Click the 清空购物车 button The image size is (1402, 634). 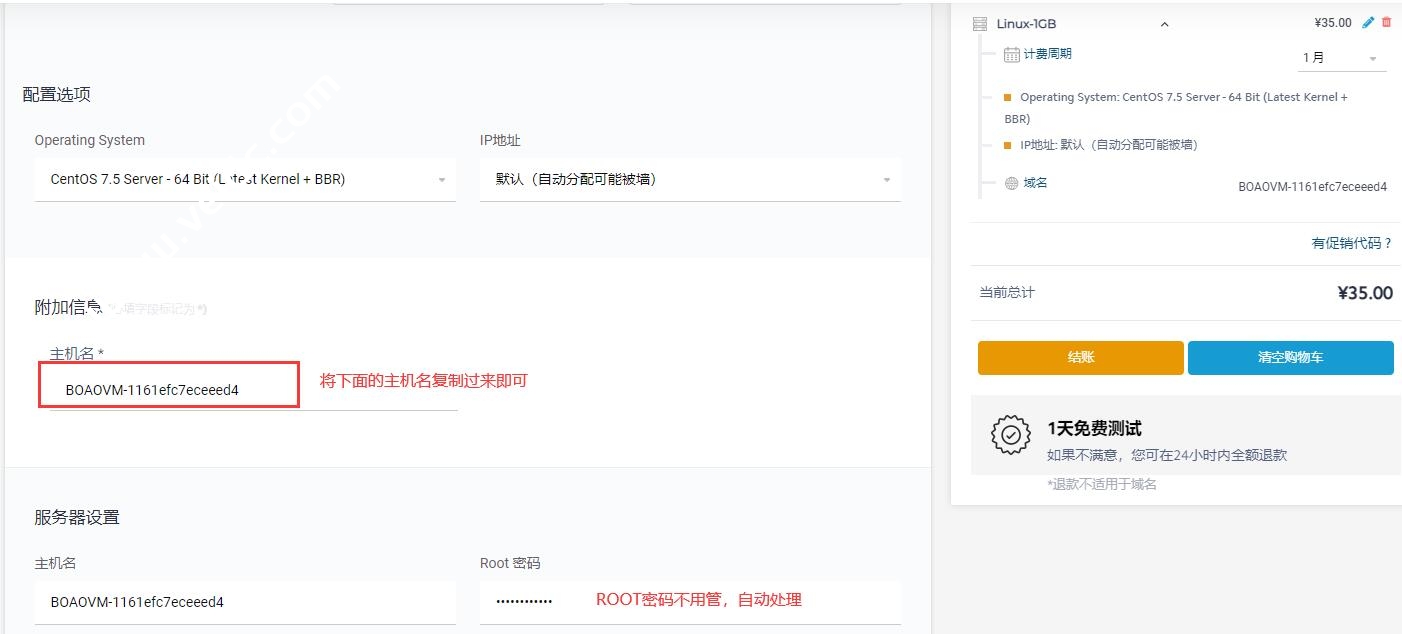click(1290, 358)
